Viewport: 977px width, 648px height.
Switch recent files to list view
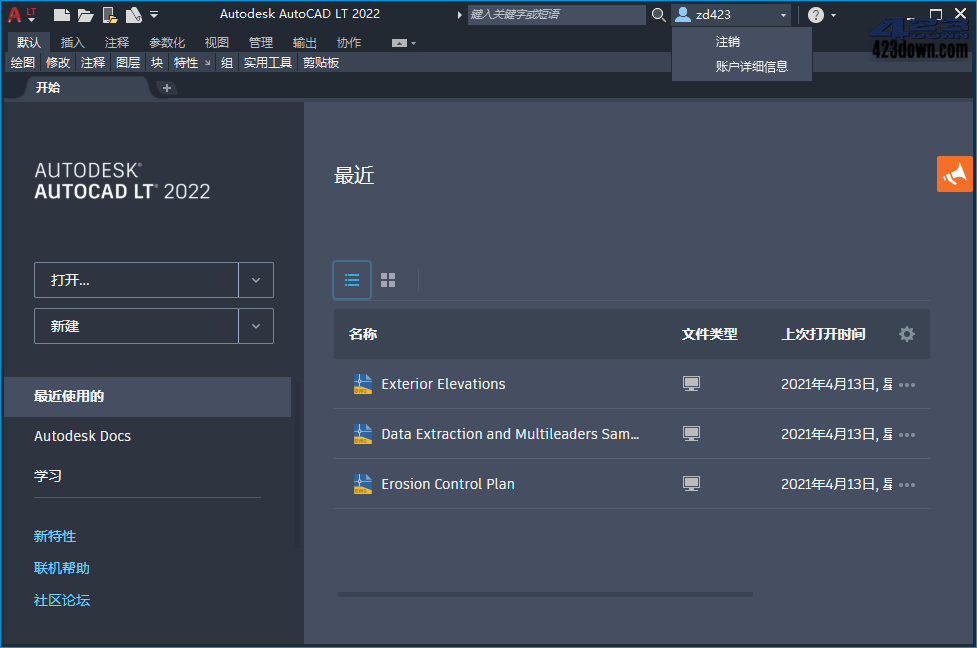pos(351,280)
